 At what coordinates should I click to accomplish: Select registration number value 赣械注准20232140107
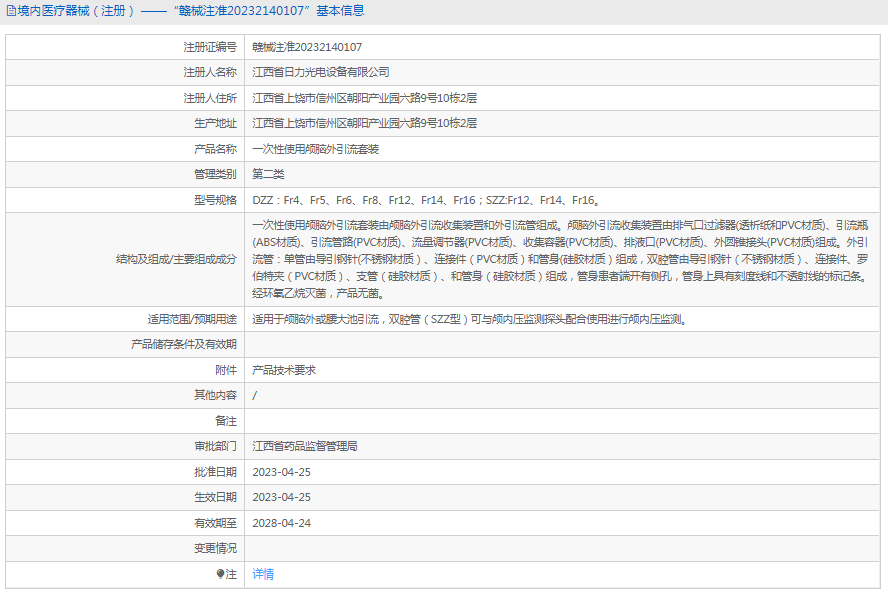tap(307, 47)
